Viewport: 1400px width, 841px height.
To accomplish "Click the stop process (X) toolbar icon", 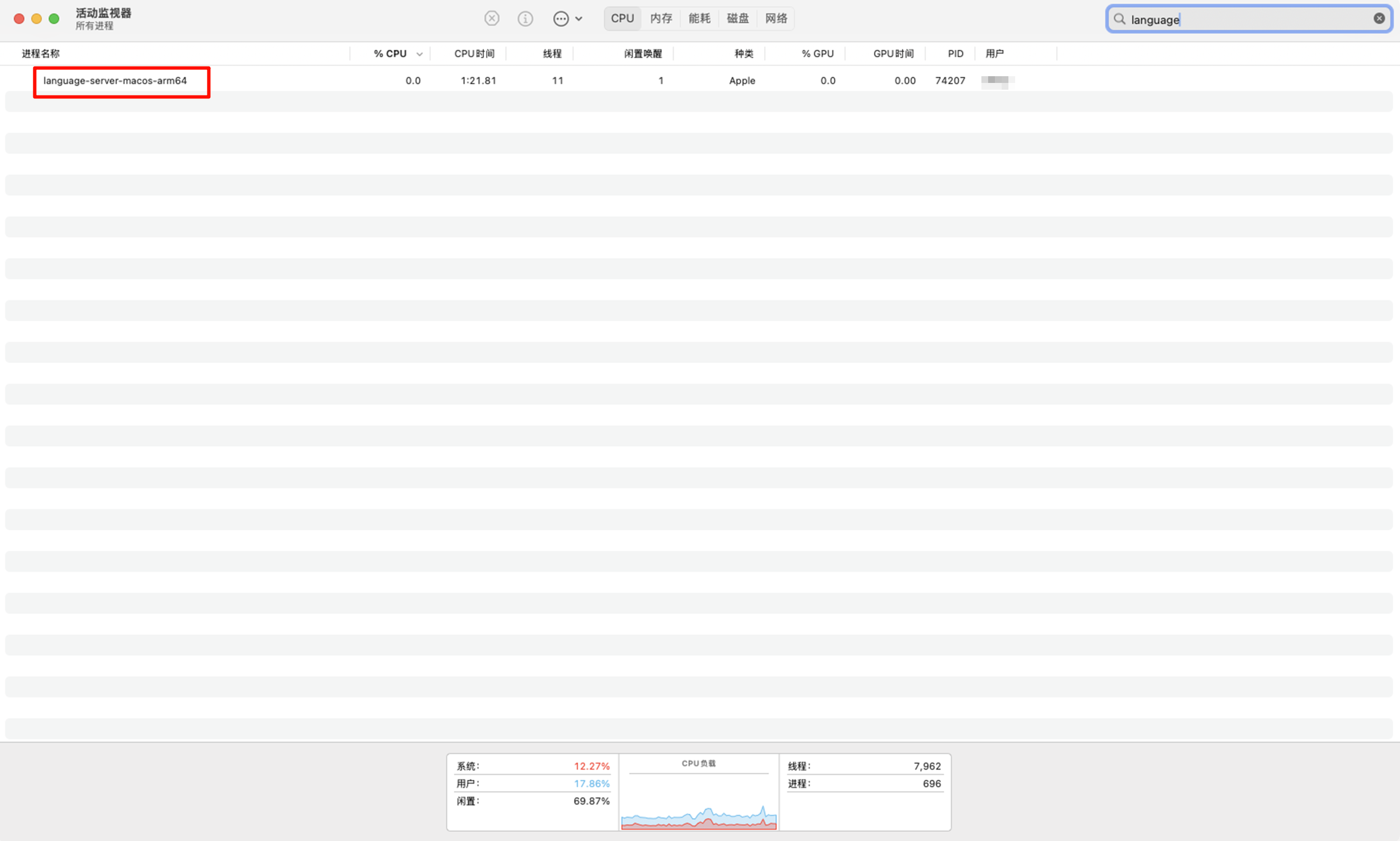I will pyautogui.click(x=492, y=19).
